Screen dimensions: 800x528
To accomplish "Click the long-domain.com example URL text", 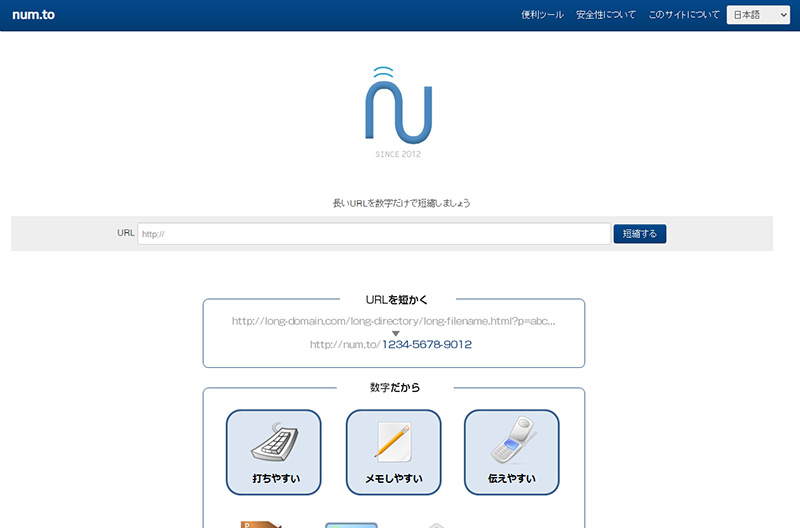I will pyautogui.click(x=393, y=321).
